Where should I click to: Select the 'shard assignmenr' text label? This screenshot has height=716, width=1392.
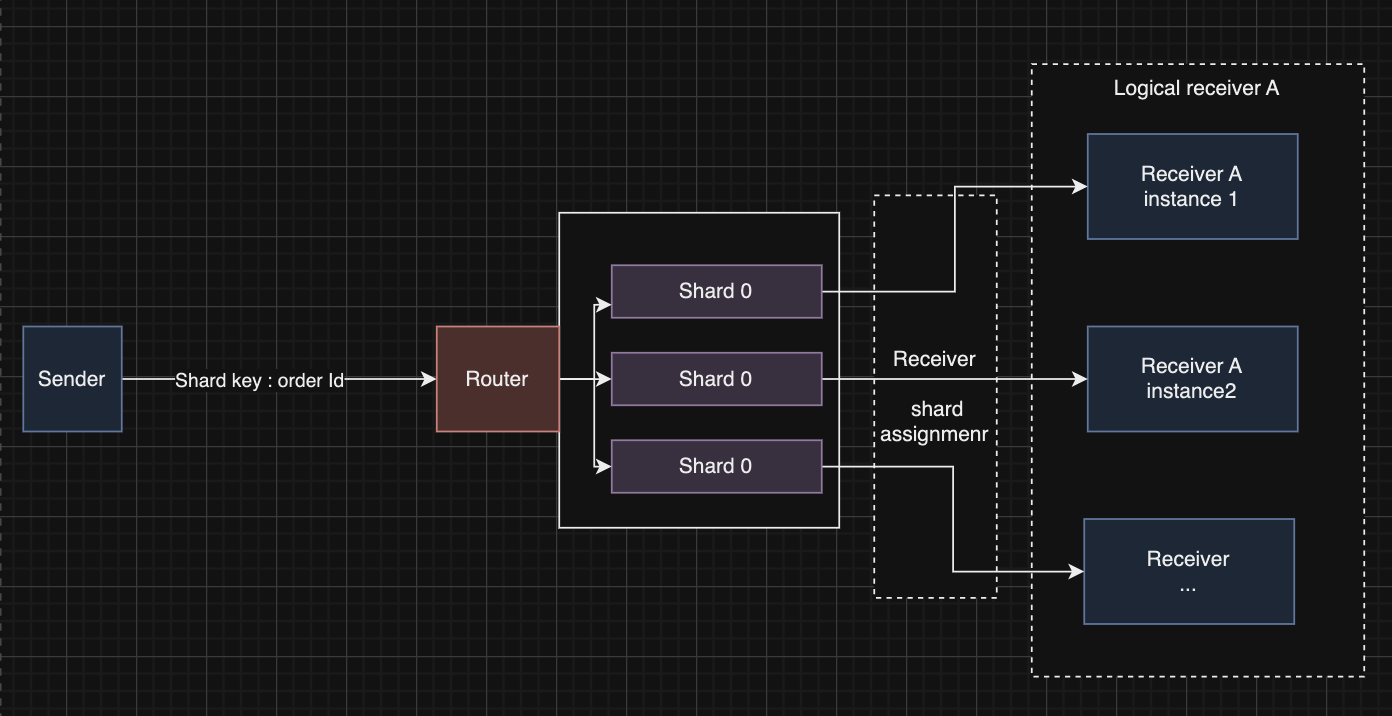coord(936,422)
